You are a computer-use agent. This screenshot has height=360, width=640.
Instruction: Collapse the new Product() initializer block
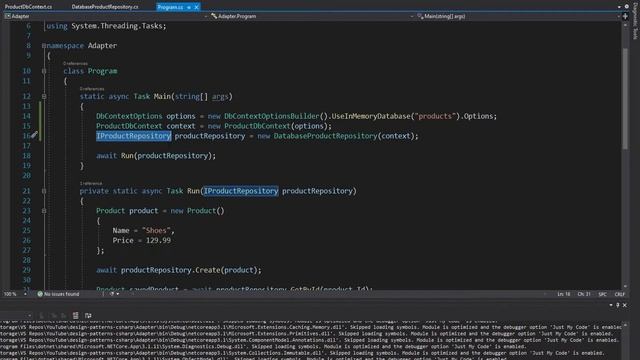tap(44, 211)
